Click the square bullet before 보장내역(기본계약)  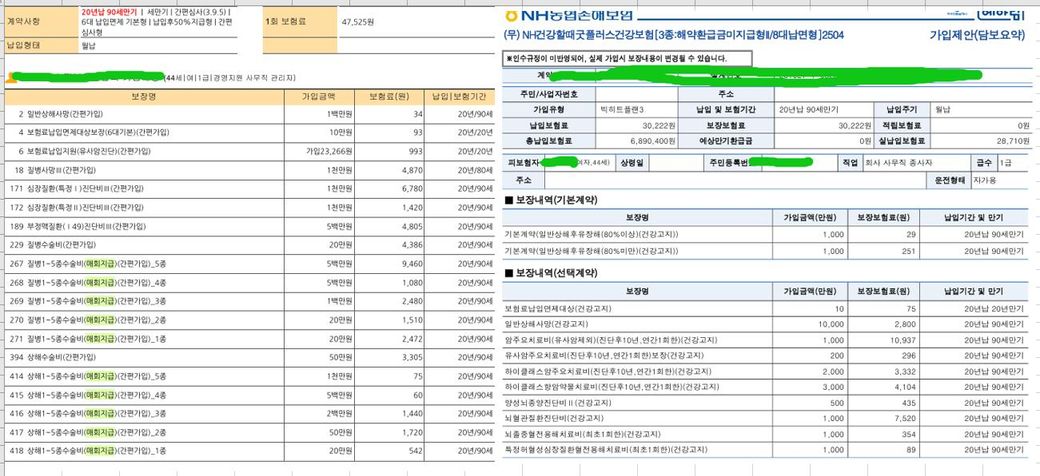click(509, 201)
